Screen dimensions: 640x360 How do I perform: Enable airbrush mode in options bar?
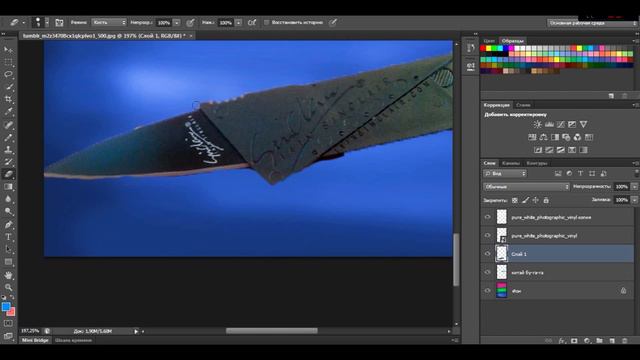(252, 23)
